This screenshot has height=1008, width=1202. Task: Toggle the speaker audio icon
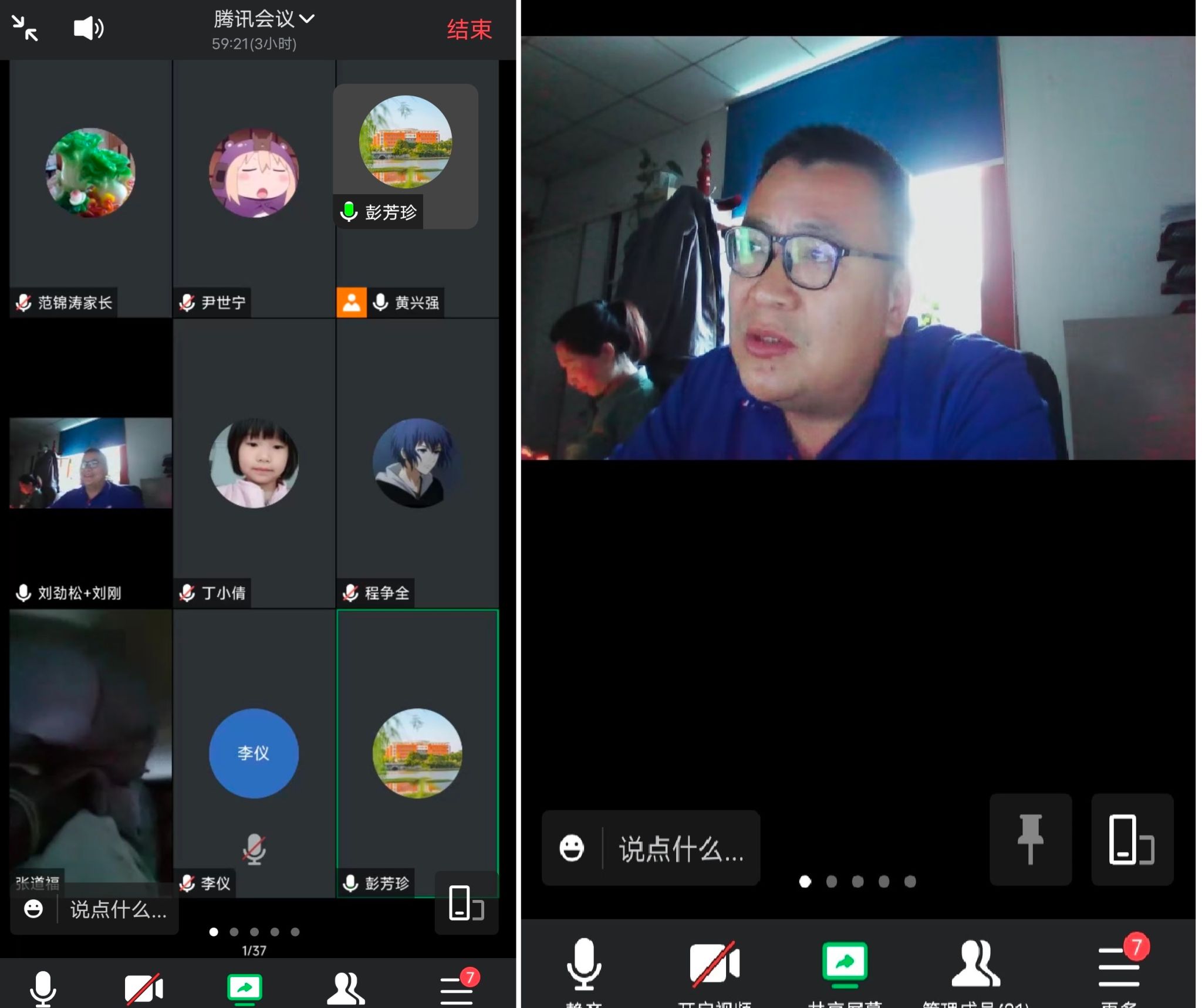click(89, 28)
